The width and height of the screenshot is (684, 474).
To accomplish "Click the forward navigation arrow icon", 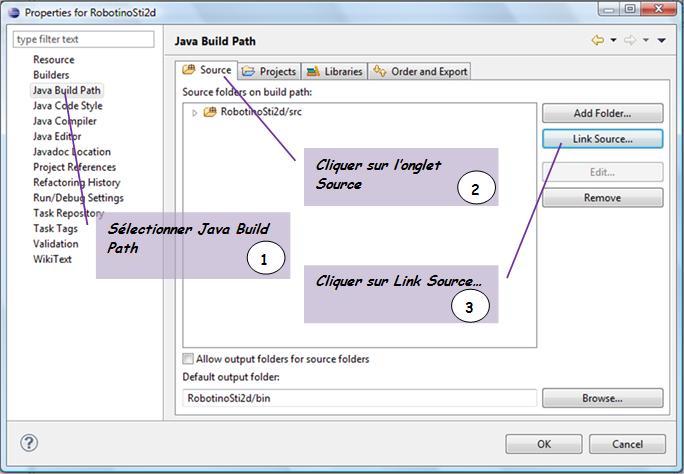I will (x=630, y=41).
